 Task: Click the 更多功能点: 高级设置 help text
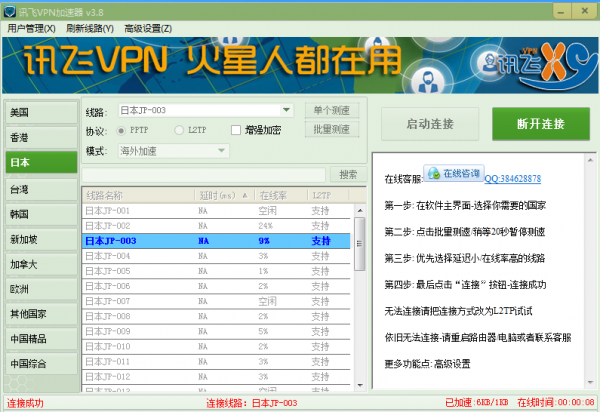pos(427,364)
